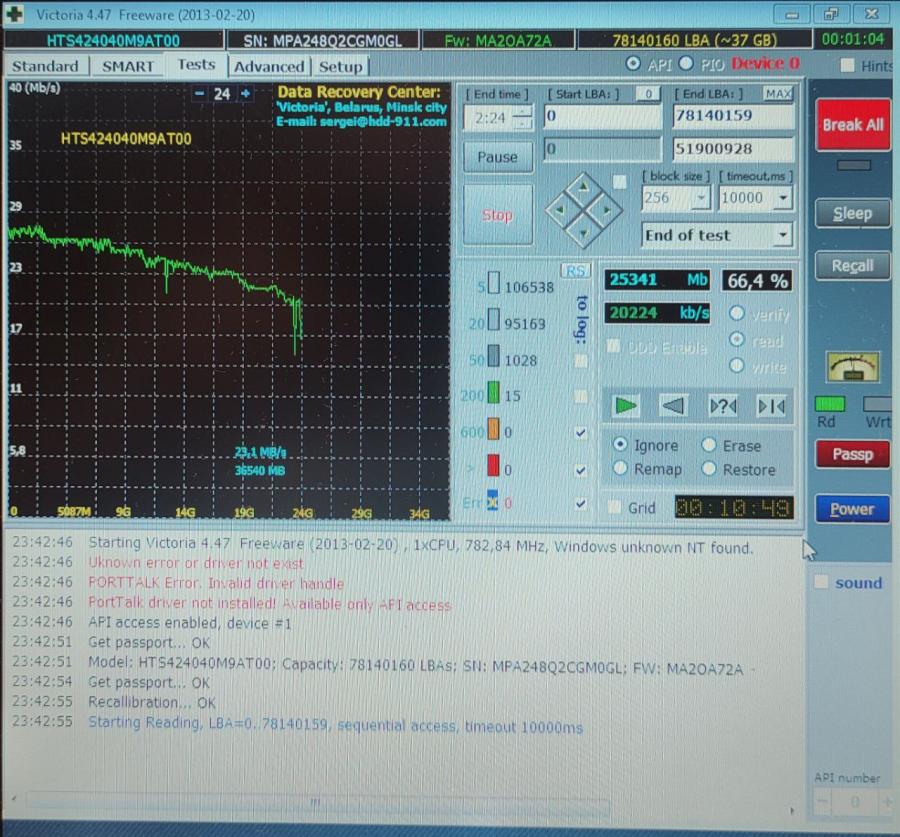Select PIO access mode

[x=686, y=64]
